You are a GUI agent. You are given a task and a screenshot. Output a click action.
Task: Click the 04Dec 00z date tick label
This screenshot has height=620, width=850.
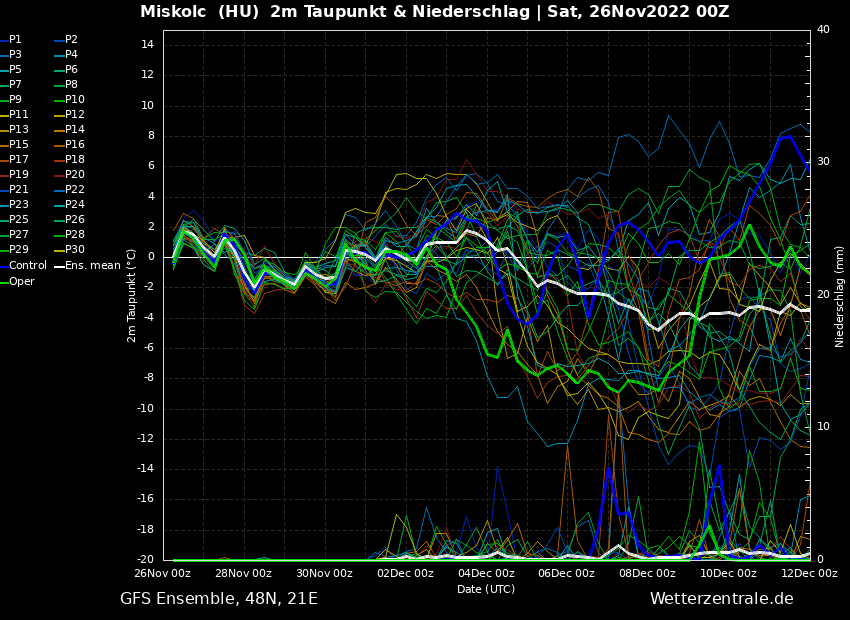pyautogui.click(x=486, y=574)
